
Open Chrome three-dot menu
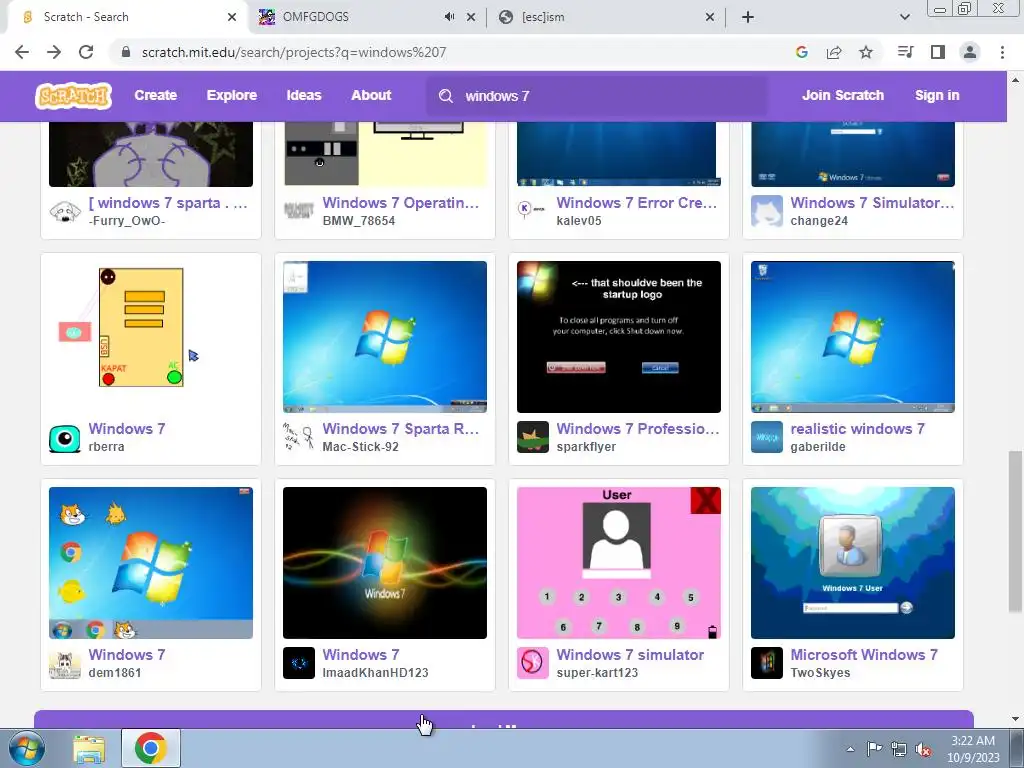click(1002, 52)
